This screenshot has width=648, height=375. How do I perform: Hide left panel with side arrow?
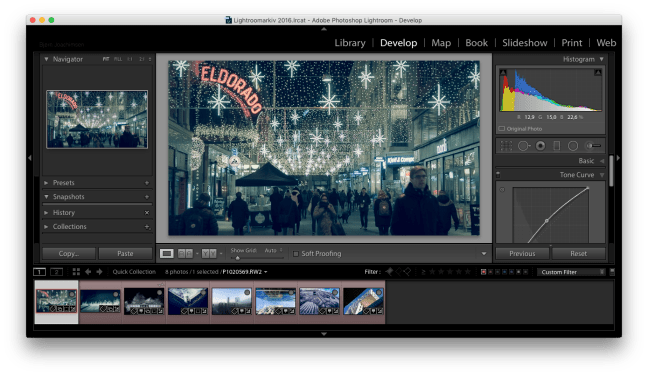[x=29, y=158]
